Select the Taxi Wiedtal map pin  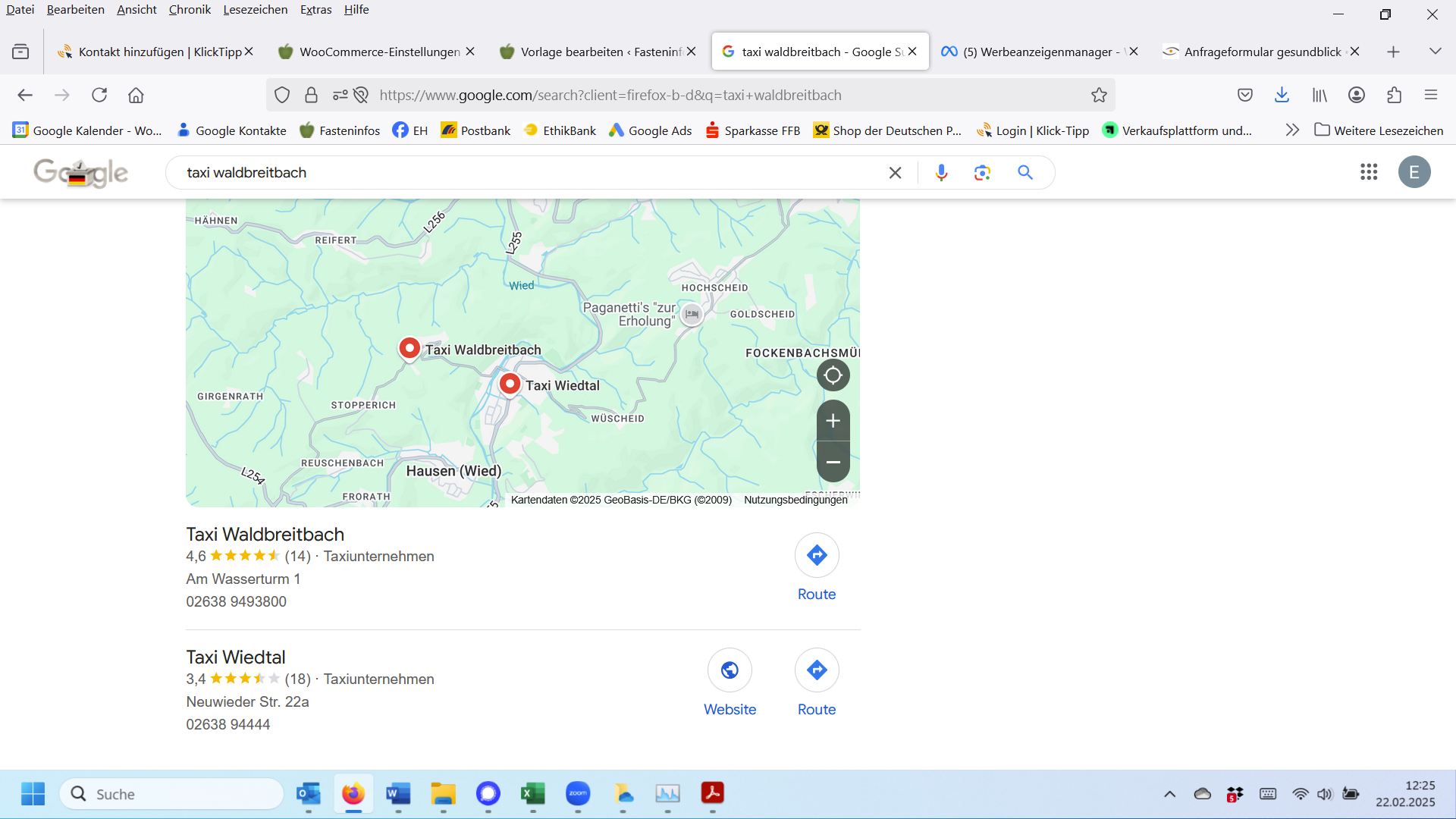pos(510,384)
